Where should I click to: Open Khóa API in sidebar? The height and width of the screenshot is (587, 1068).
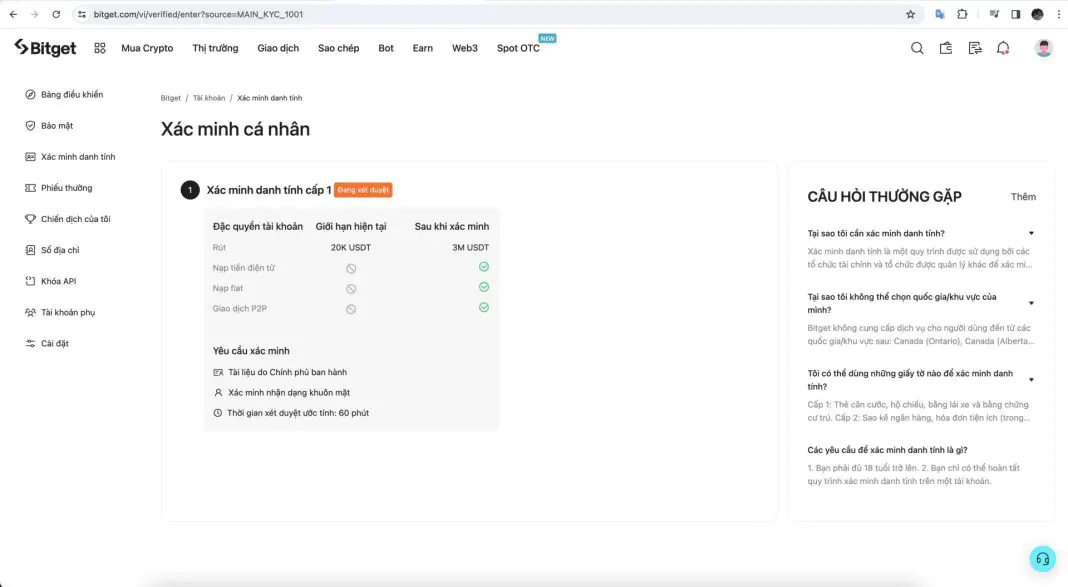point(50,281)
